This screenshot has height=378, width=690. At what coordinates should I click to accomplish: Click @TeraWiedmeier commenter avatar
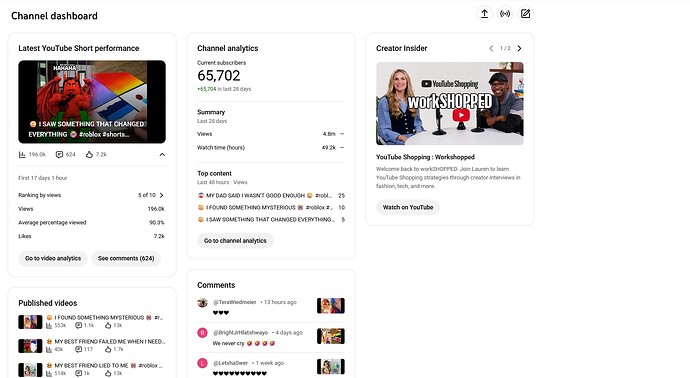click(202, 303)
